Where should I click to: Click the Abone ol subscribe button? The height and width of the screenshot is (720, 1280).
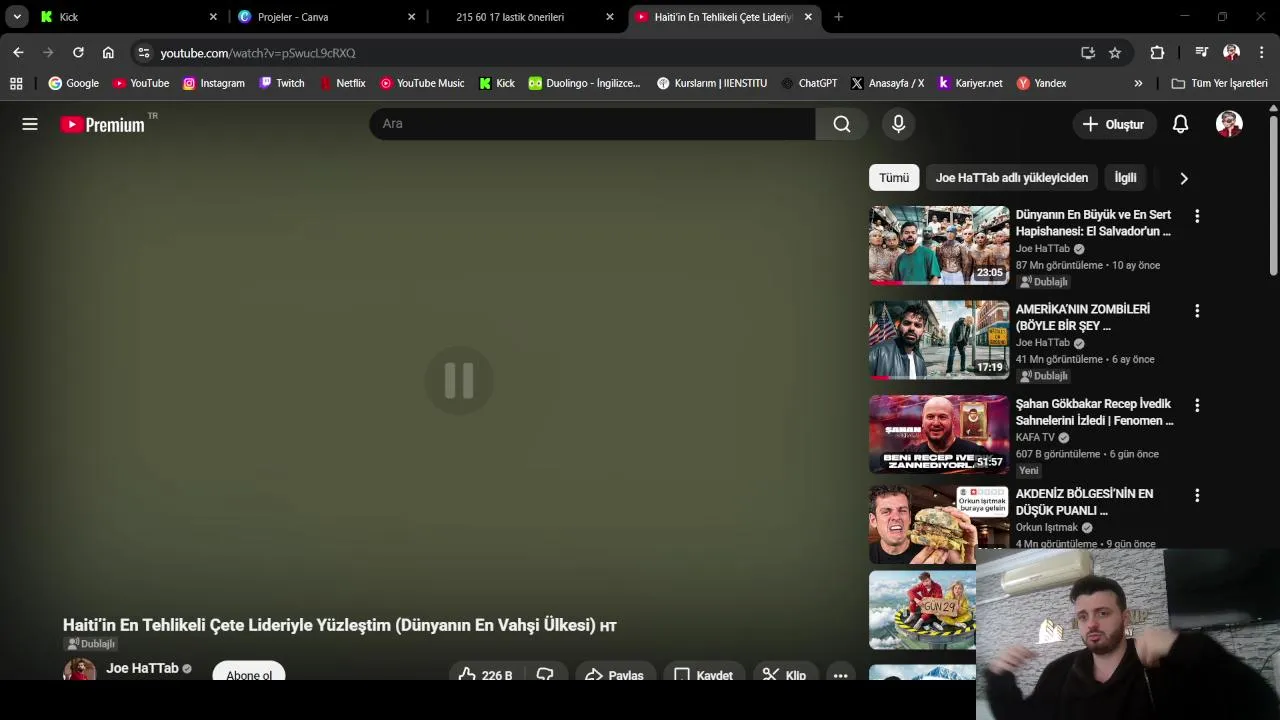(x=249, y=673)
